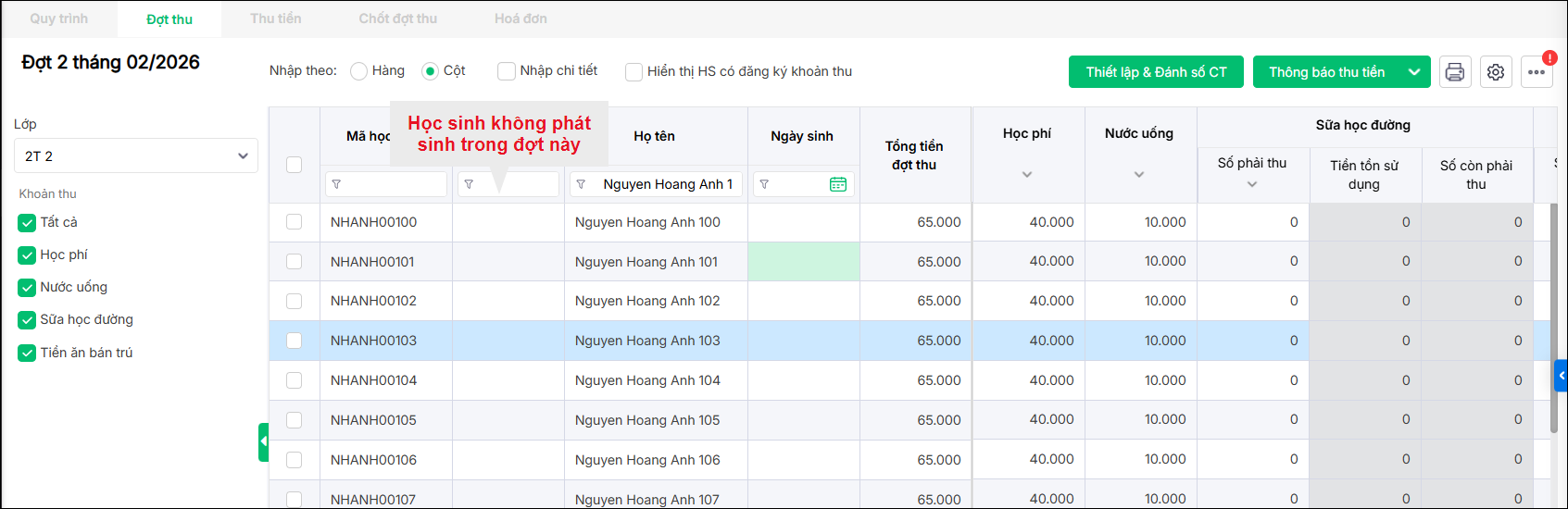Click the Ngày sinh date filter input
Image resolution: width=1568 pixels, height=509 pixels.
(804, 184)
